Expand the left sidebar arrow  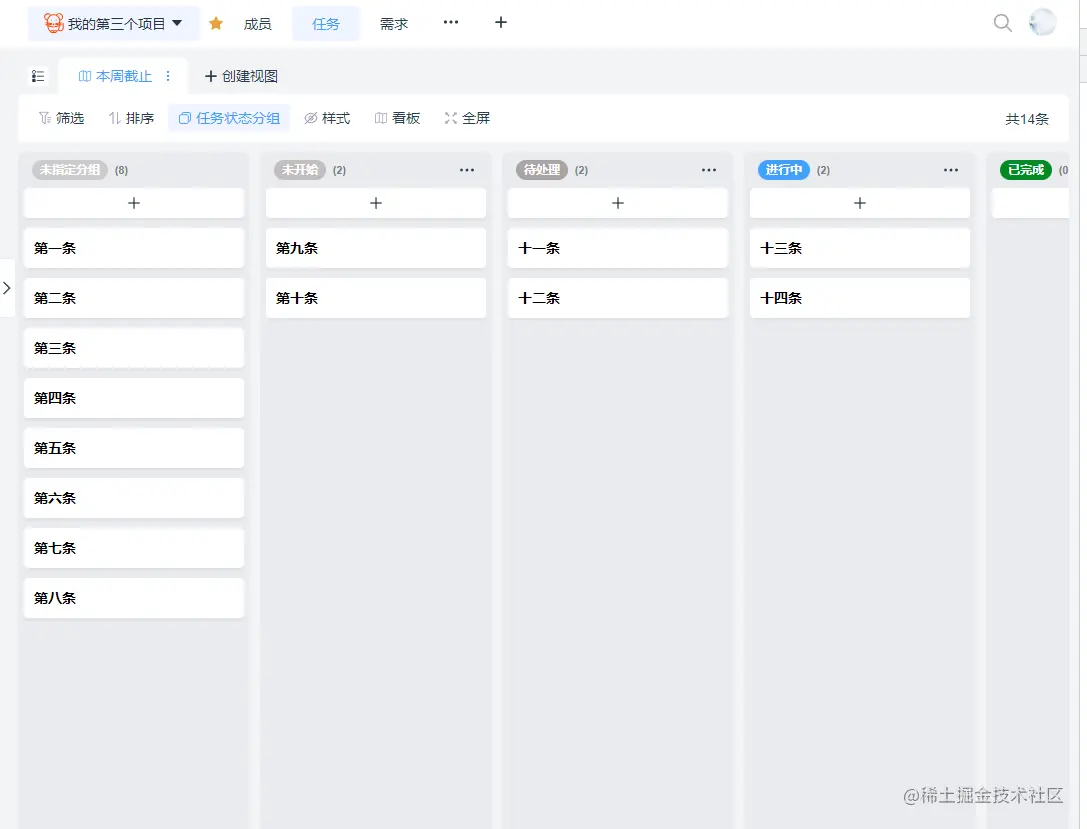point(7,288)
